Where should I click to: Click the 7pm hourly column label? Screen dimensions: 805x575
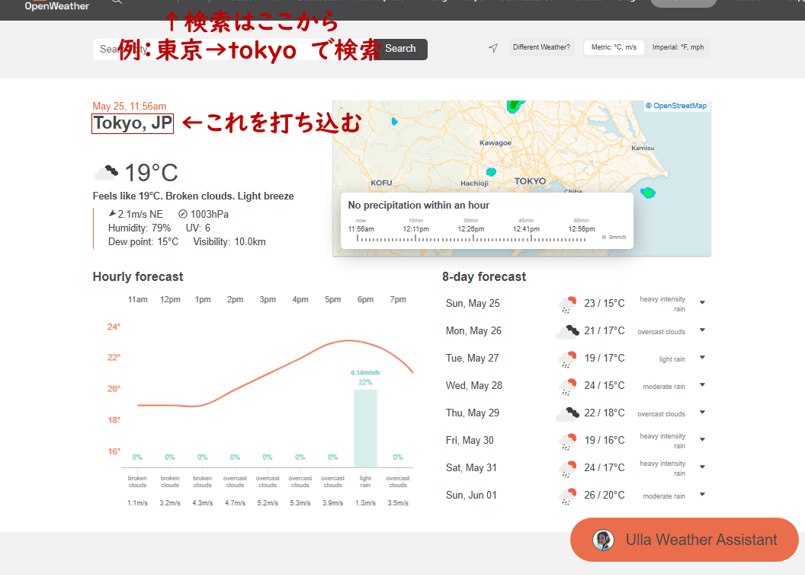[398, 299]
